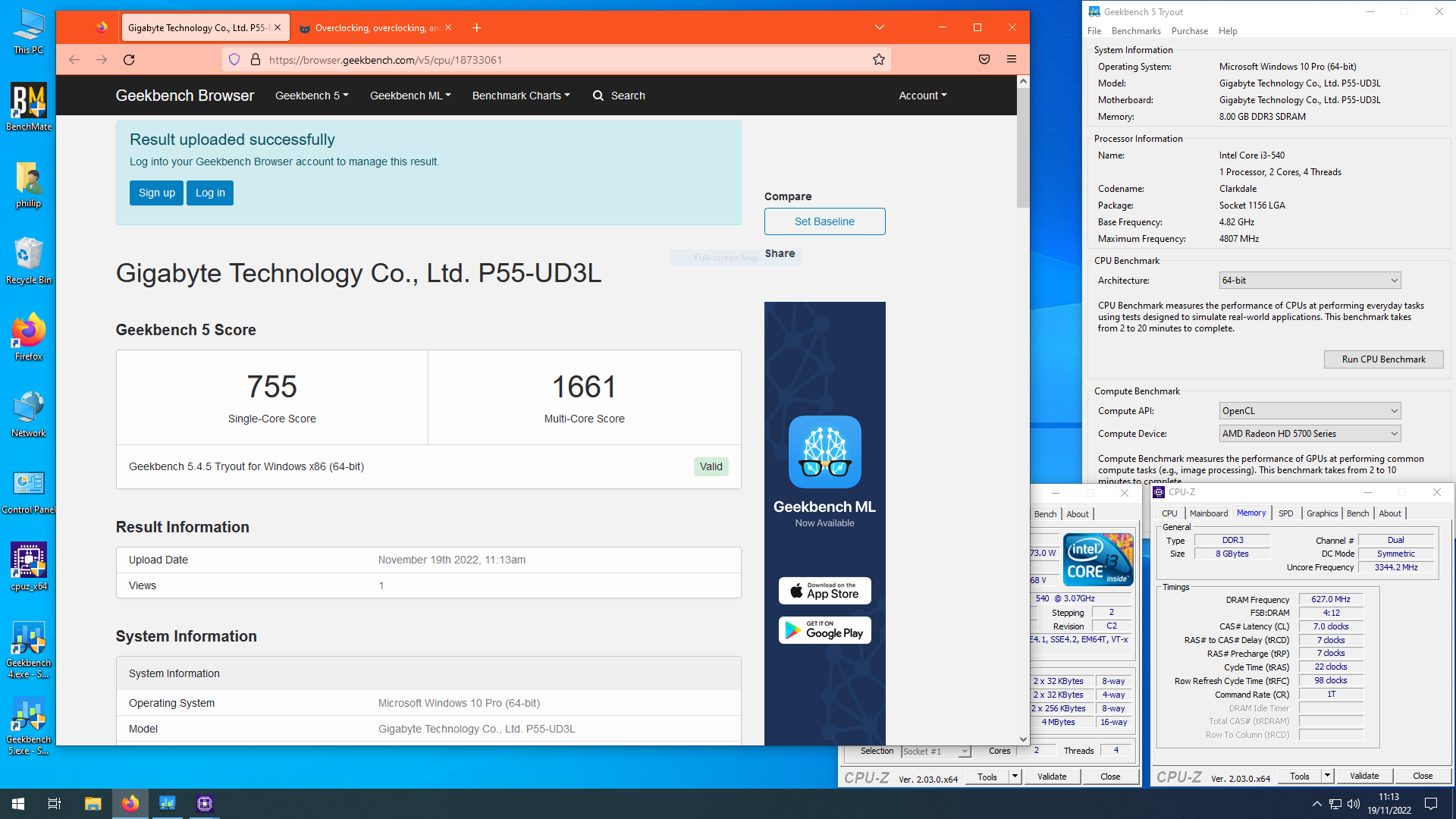
Task: Expand Geekbench 5 navbar dropdown
Action: 312,96
